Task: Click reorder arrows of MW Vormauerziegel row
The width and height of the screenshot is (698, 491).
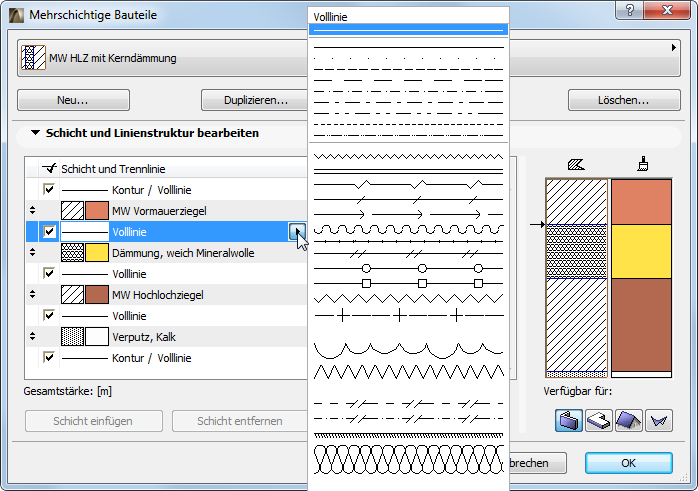Action: pos(32,210)
